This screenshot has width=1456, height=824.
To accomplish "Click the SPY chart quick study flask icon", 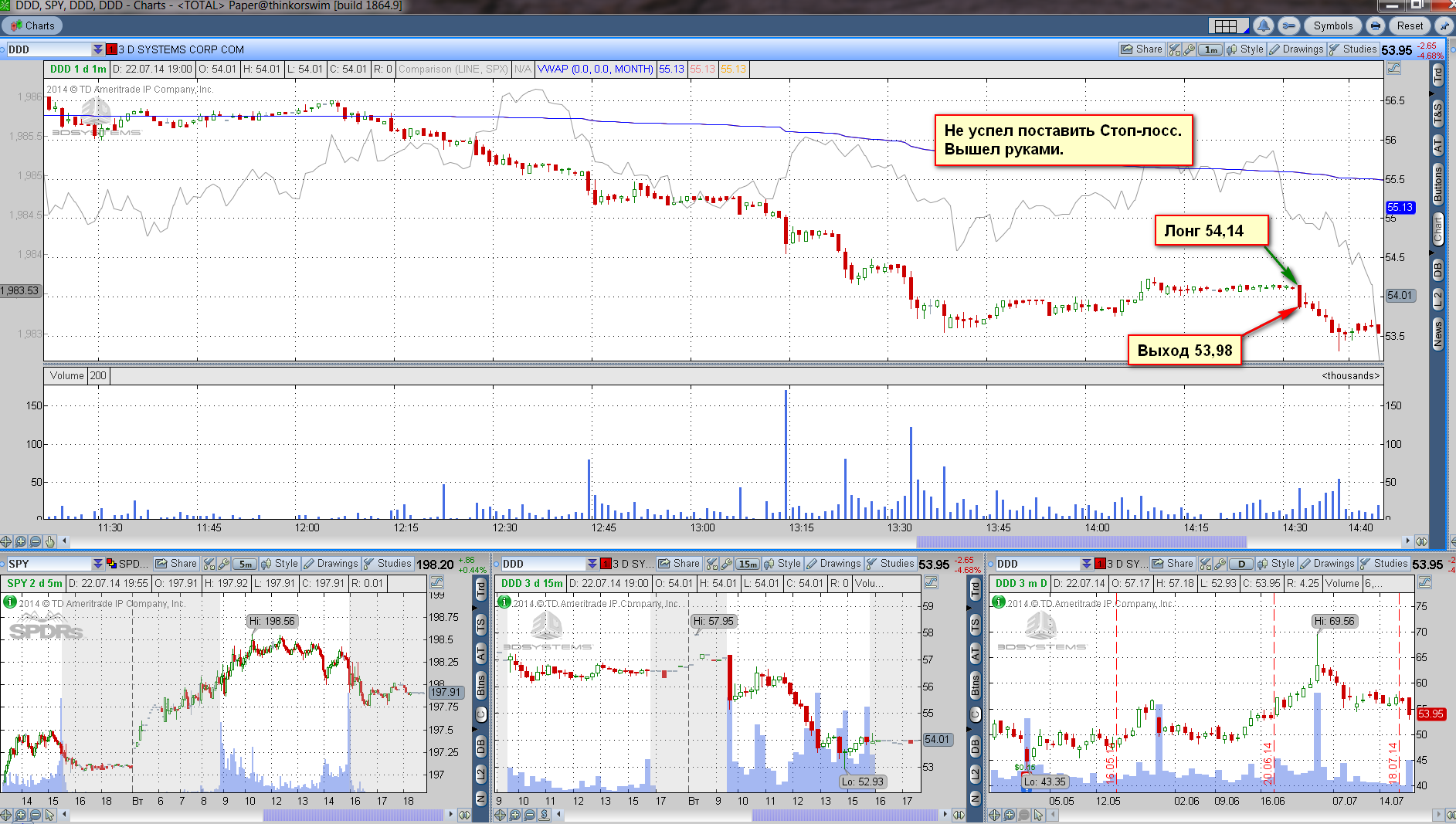I will 209,564.
